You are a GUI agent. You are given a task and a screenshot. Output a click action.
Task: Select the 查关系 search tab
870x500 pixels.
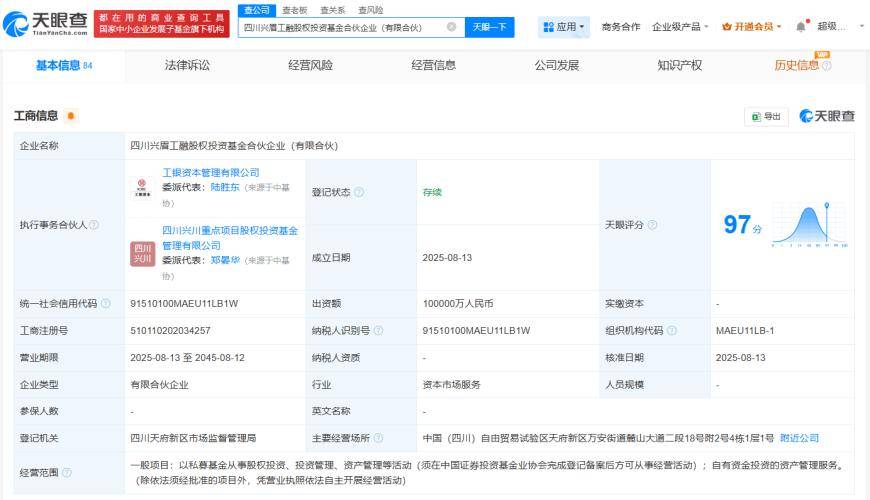tap(332, 10)
